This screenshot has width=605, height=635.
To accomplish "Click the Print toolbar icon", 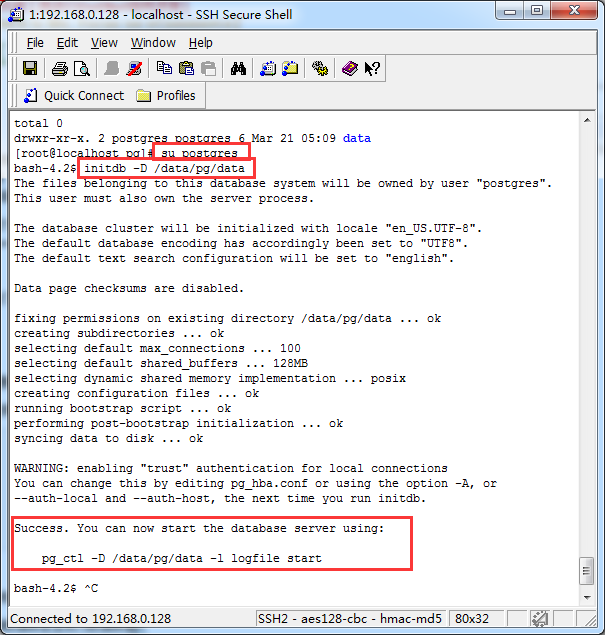I will [x=60, y=68].
